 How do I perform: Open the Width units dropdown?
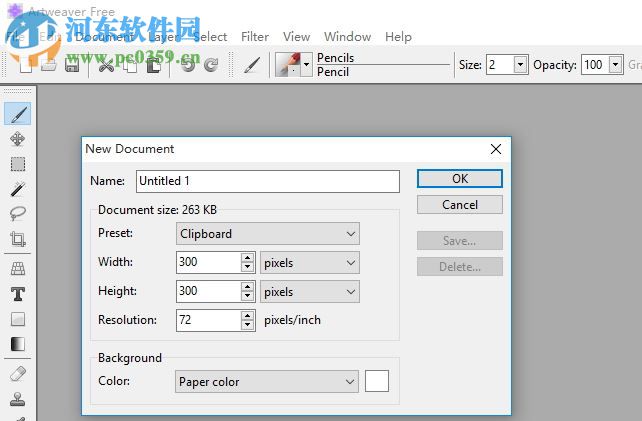310,263
